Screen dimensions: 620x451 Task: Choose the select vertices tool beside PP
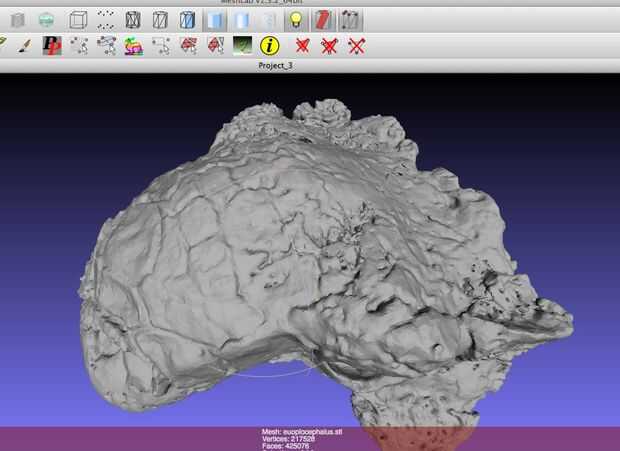pos(79,46)
